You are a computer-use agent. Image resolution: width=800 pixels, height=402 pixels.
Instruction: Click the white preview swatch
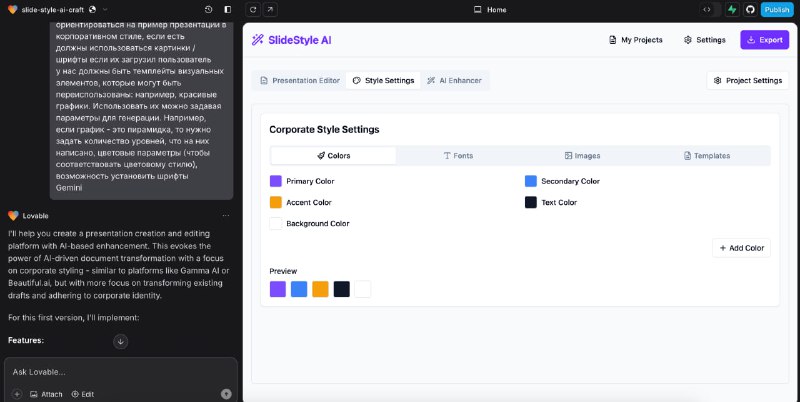click(x=363, y=289)
